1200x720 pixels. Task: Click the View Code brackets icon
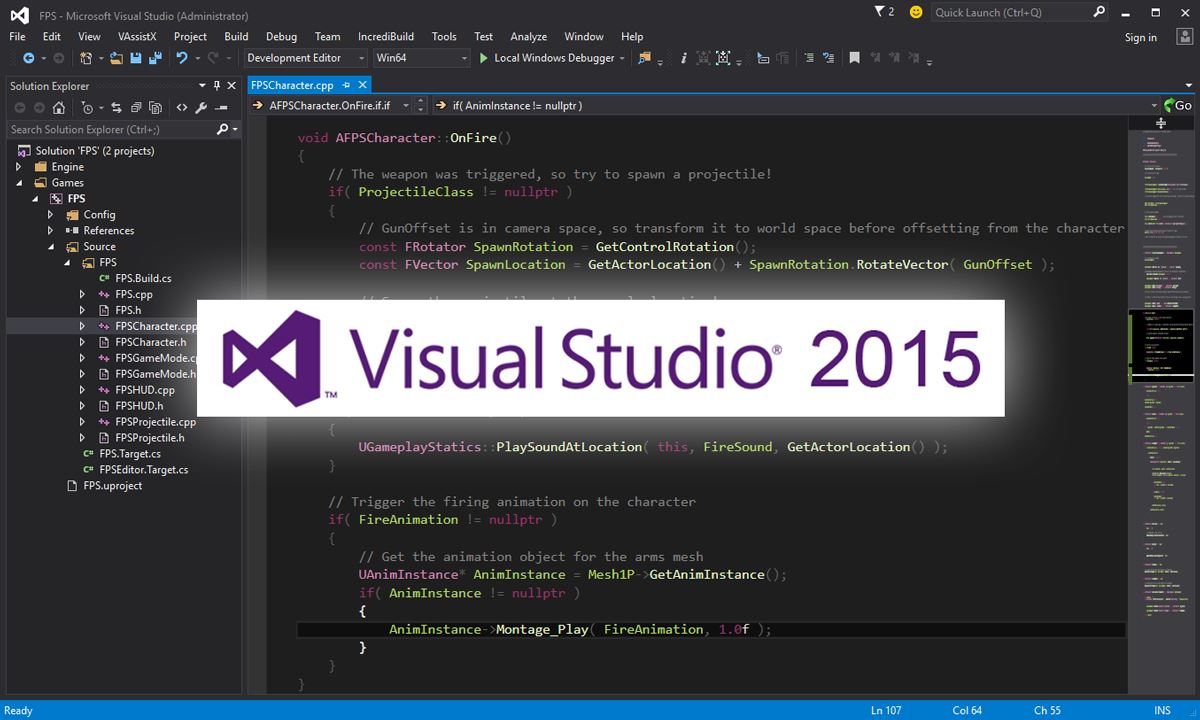(182, 108)
